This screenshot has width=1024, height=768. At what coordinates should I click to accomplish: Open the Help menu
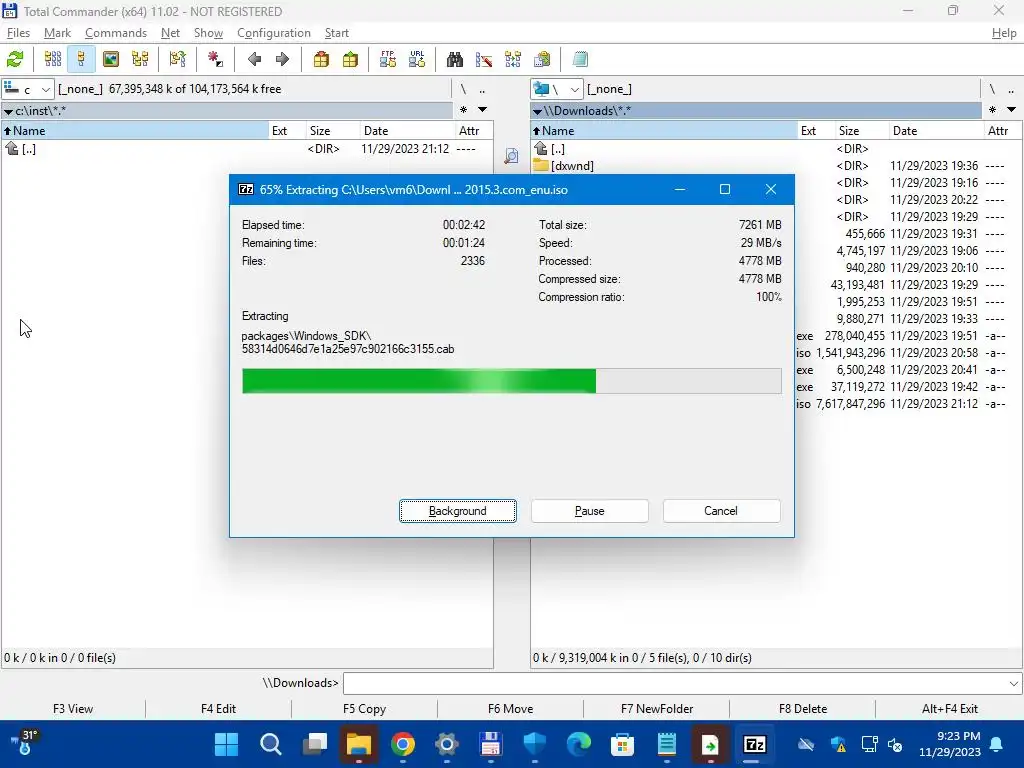tap(1004, 33)
